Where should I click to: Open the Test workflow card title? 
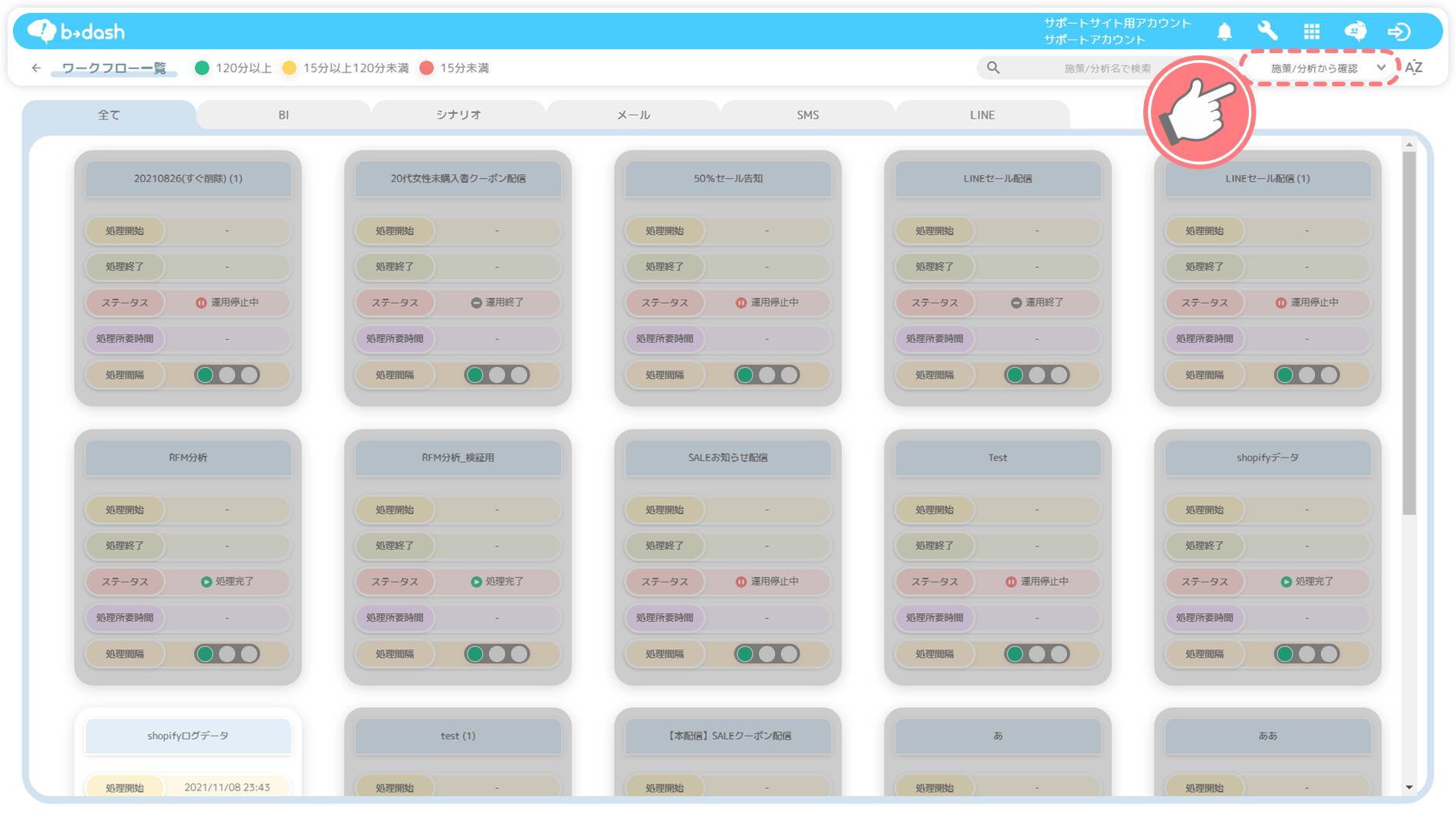[x=998, y=458]
